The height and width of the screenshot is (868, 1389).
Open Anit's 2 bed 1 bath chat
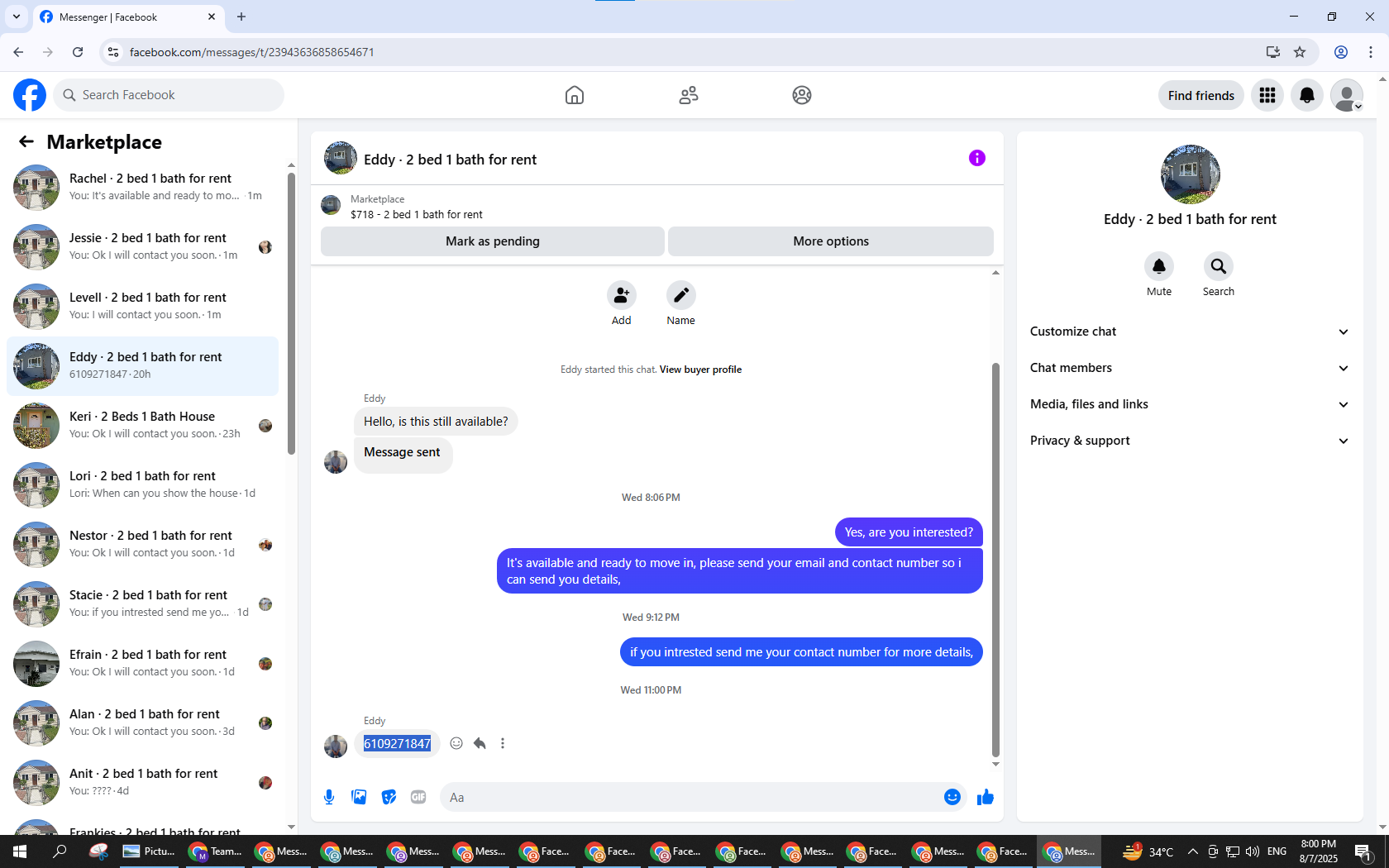(x=142, y=783)
